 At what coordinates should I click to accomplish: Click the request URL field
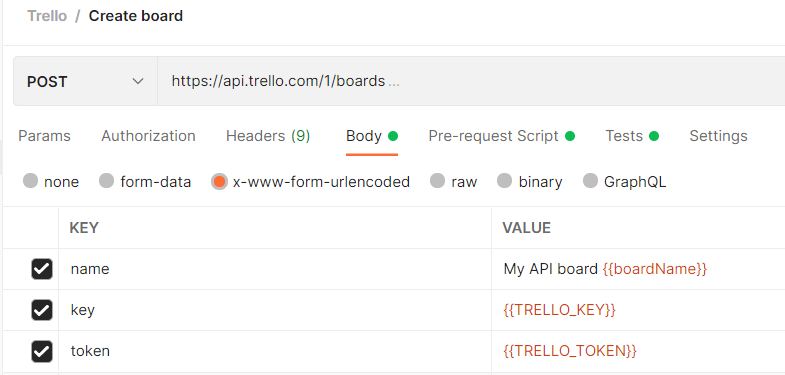point(471,81)
